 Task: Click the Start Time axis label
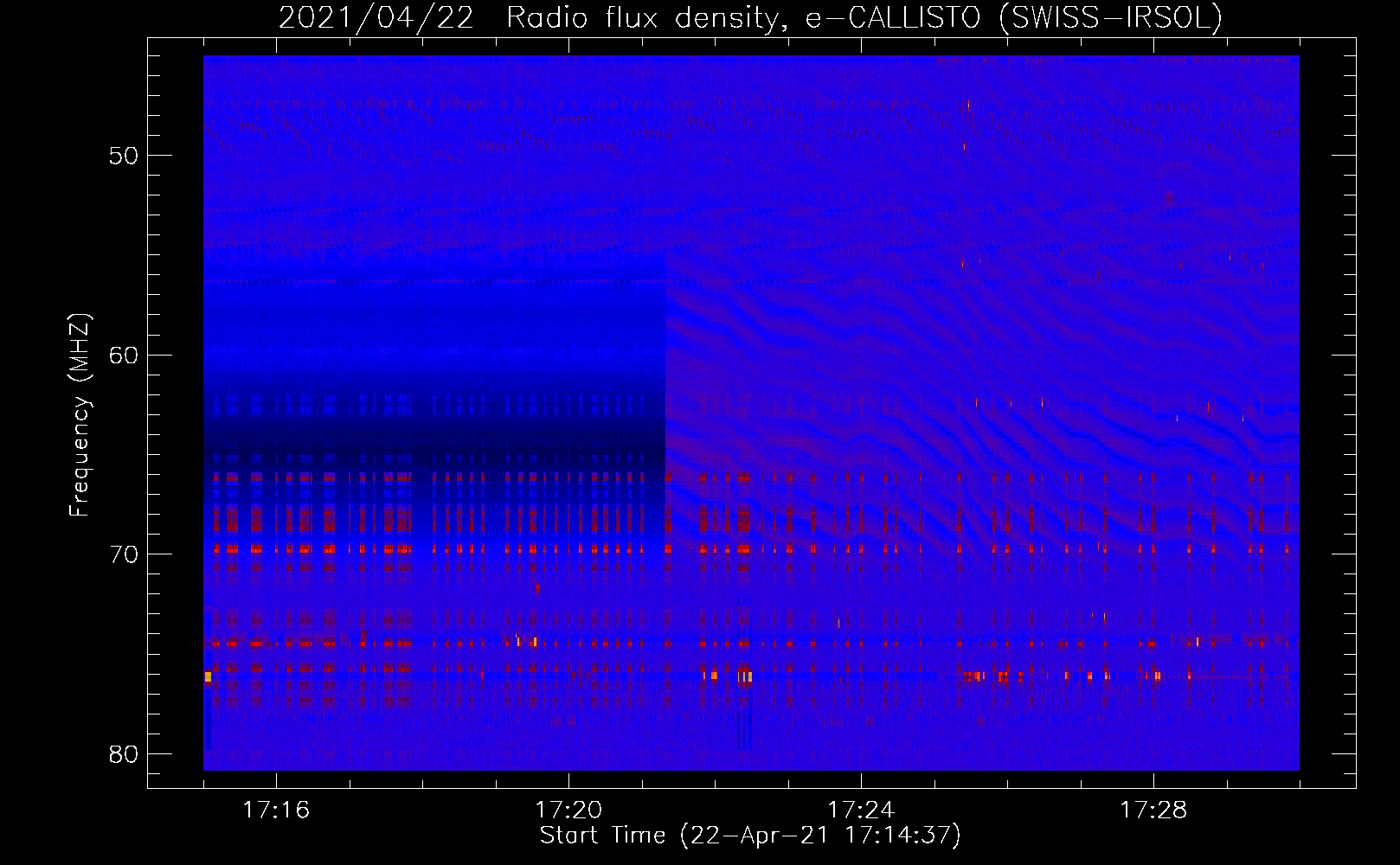(750, 836)
